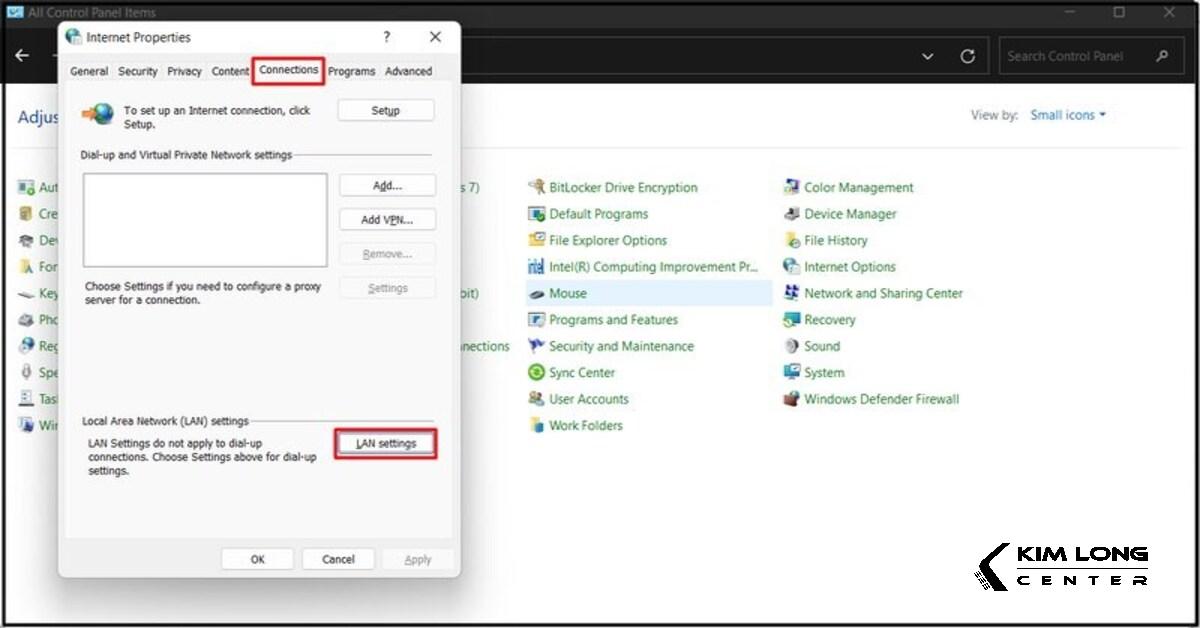1200x628 pixels.
Task: Refresh the Control Panel view
Action: click(967, 57)
